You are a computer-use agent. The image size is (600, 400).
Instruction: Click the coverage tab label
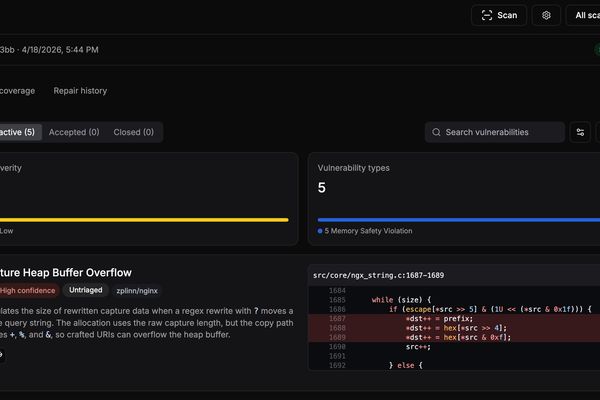[17, 91]
